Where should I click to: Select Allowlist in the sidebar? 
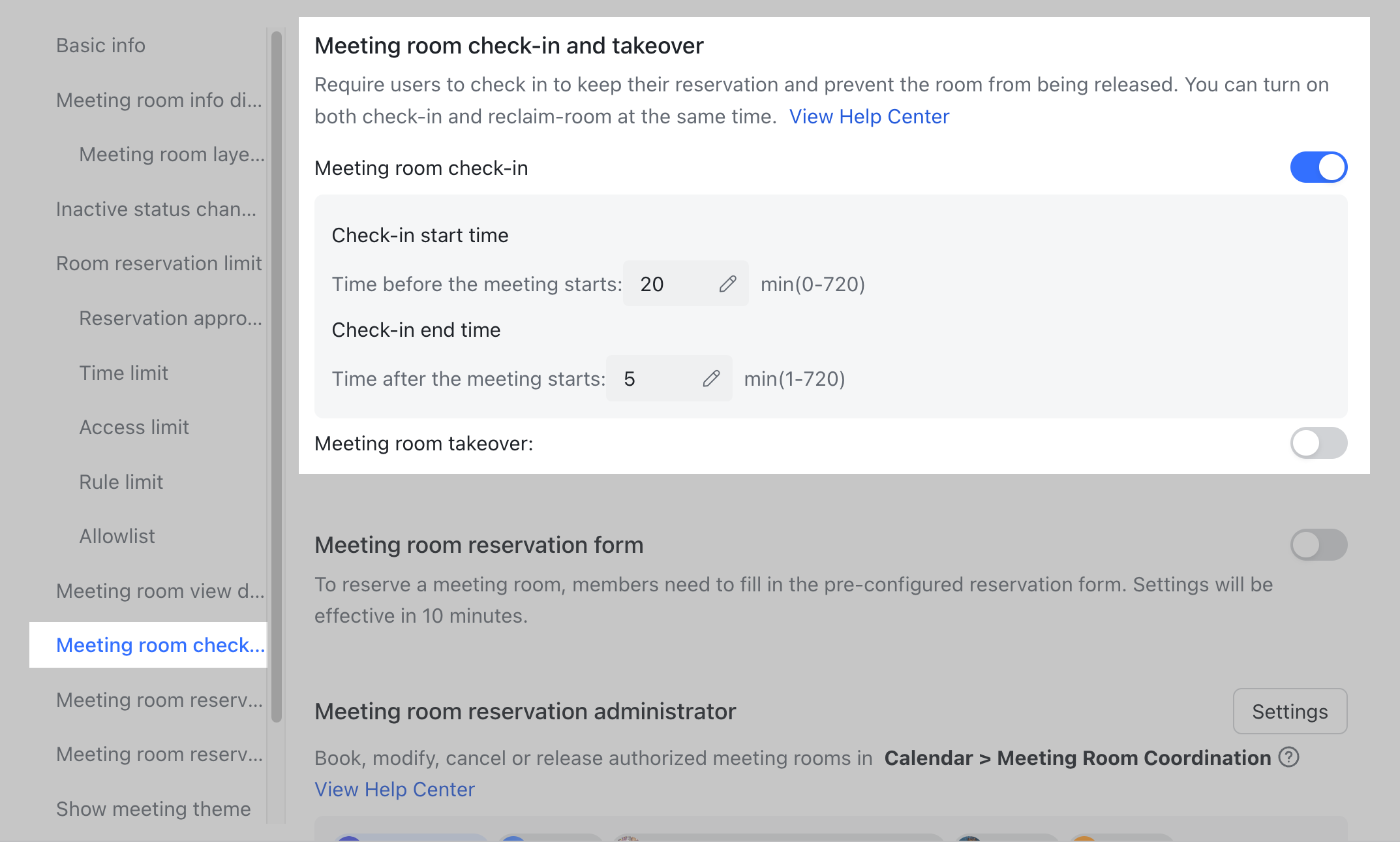tap(117, 536)
